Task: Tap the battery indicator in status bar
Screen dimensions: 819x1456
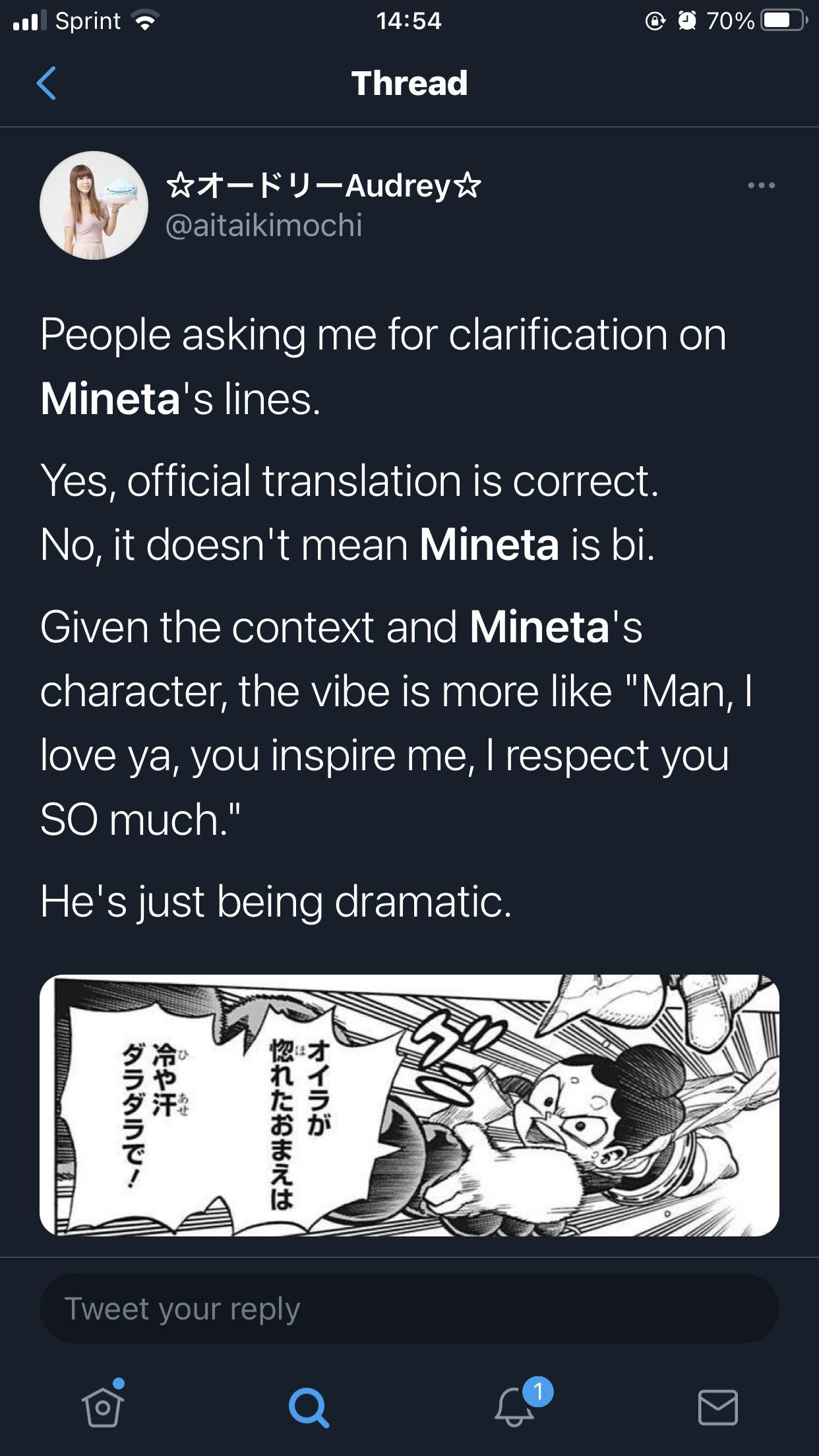Action: [783, 21]
